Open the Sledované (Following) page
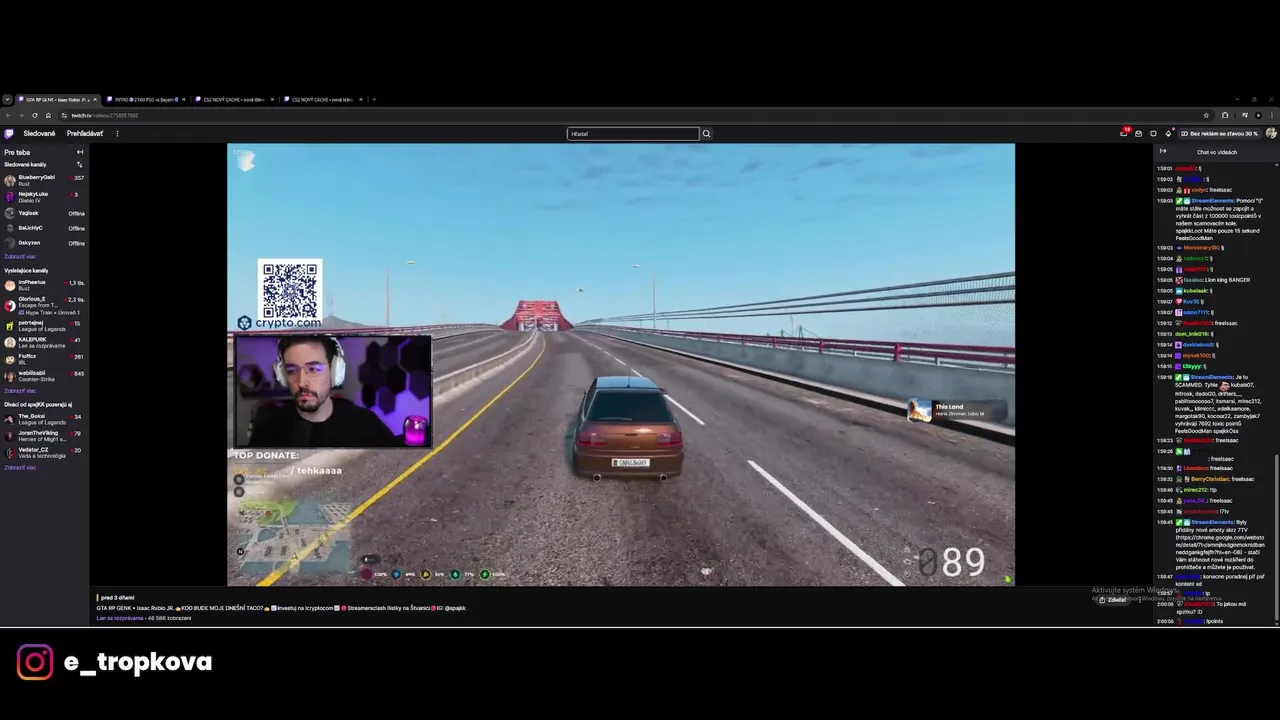Viewport: 1280px width, 720px height. tap(40, 133)
